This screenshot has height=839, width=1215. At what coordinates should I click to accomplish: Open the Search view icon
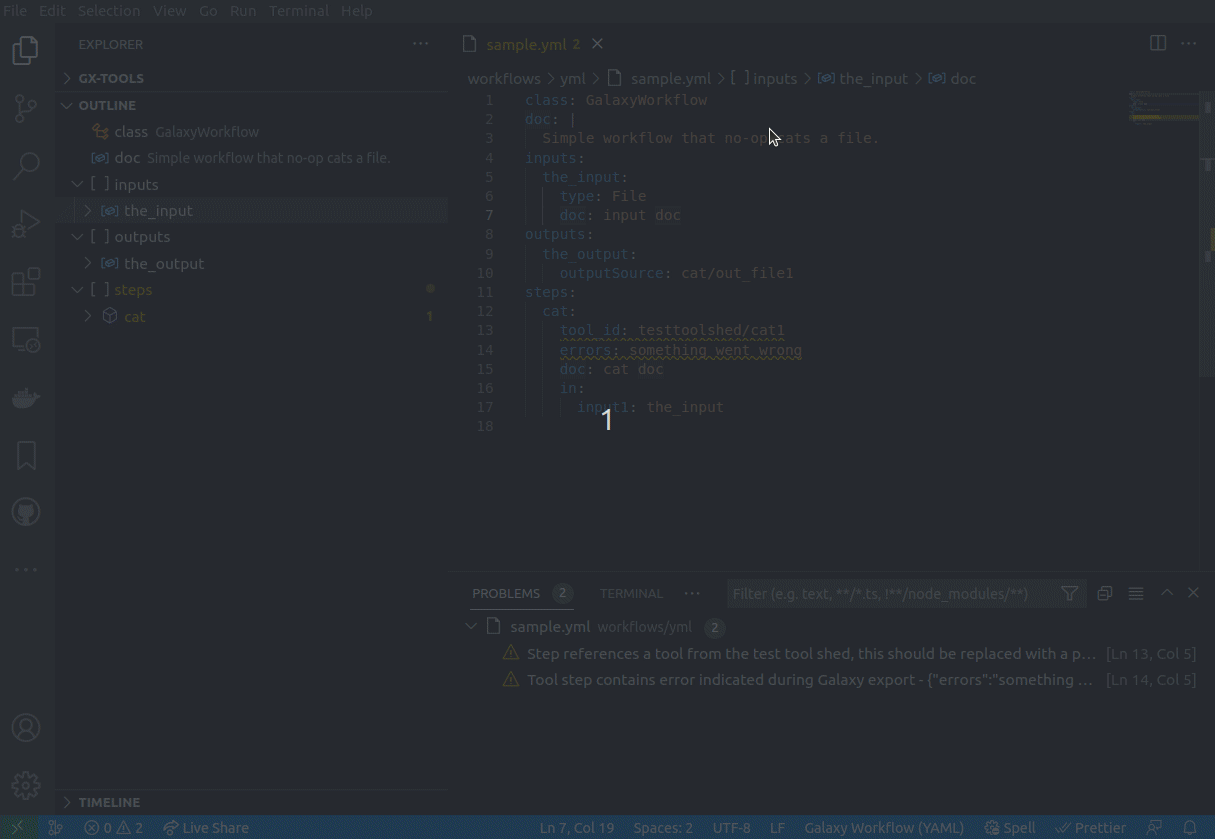click(26, 166)
